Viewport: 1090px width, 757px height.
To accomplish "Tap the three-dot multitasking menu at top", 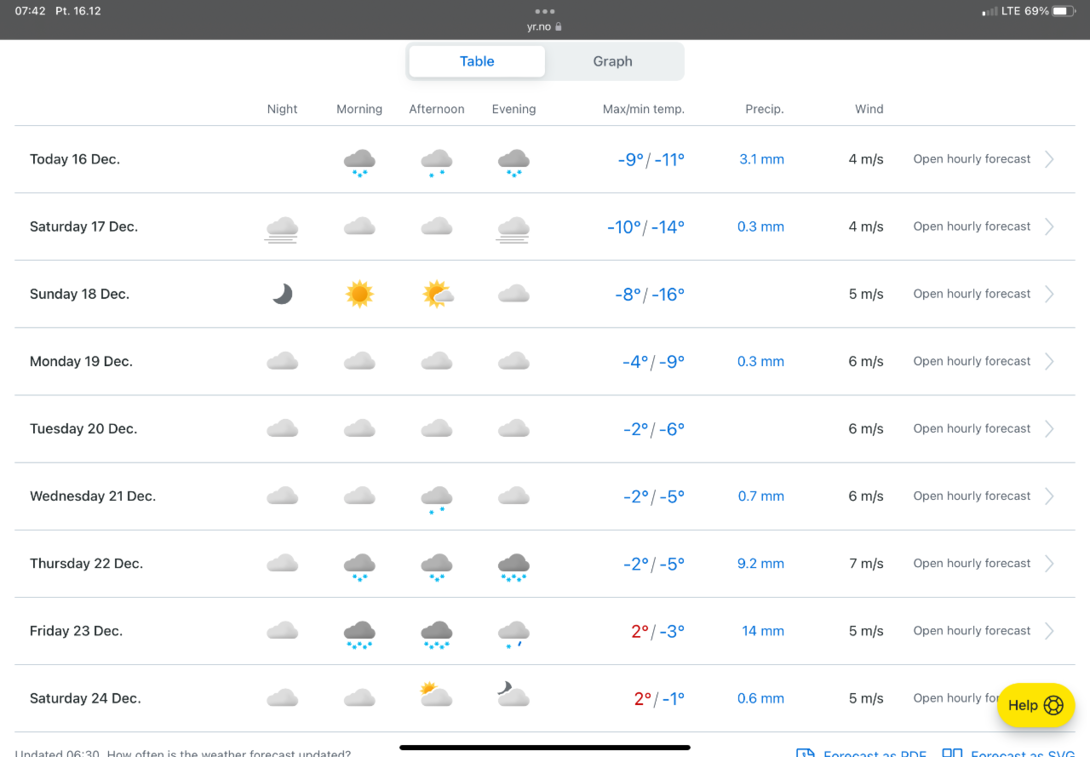I will (x=545, y=11).
